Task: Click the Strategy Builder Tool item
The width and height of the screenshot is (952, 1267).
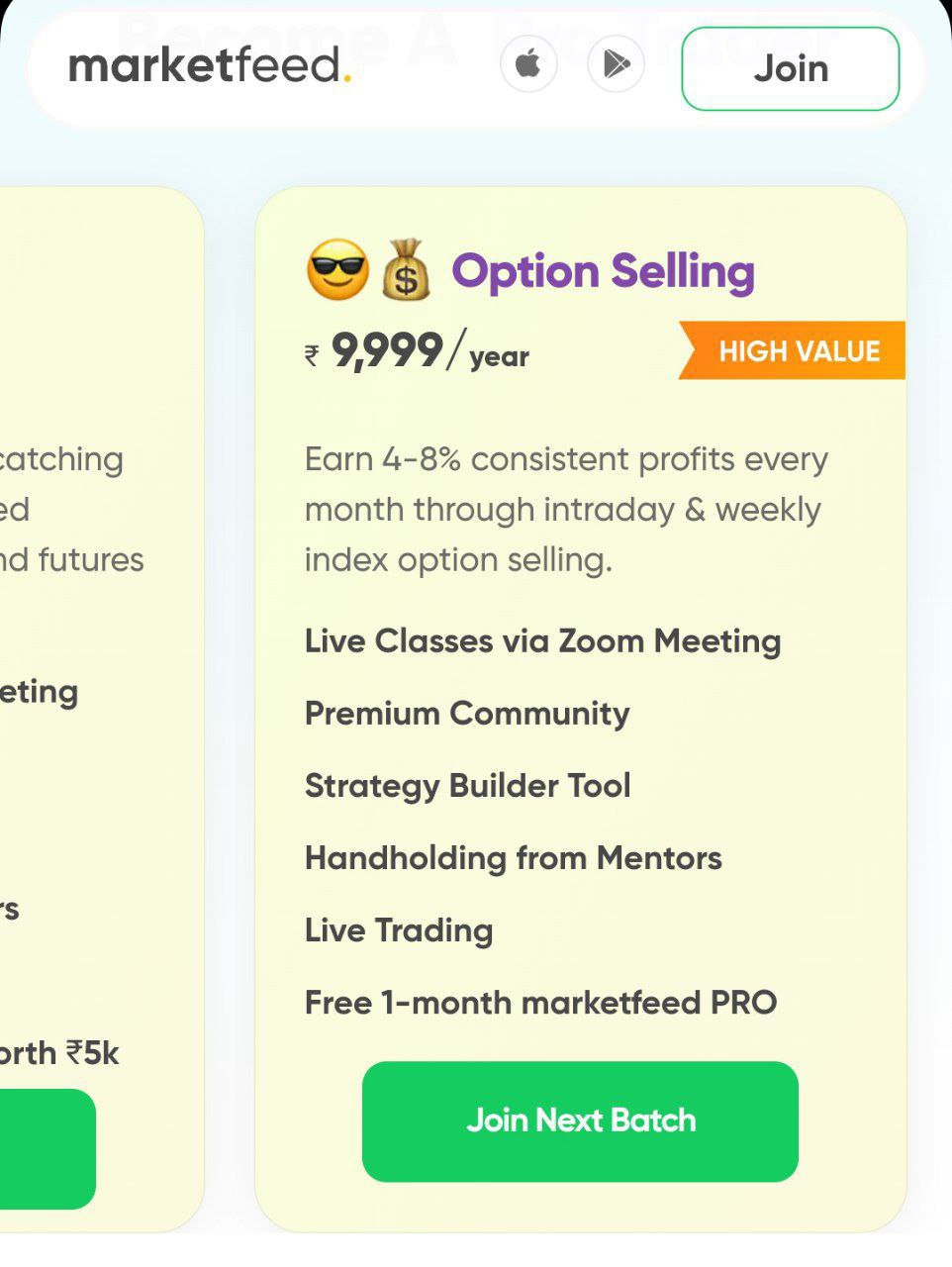Action: tap(467, 786)
